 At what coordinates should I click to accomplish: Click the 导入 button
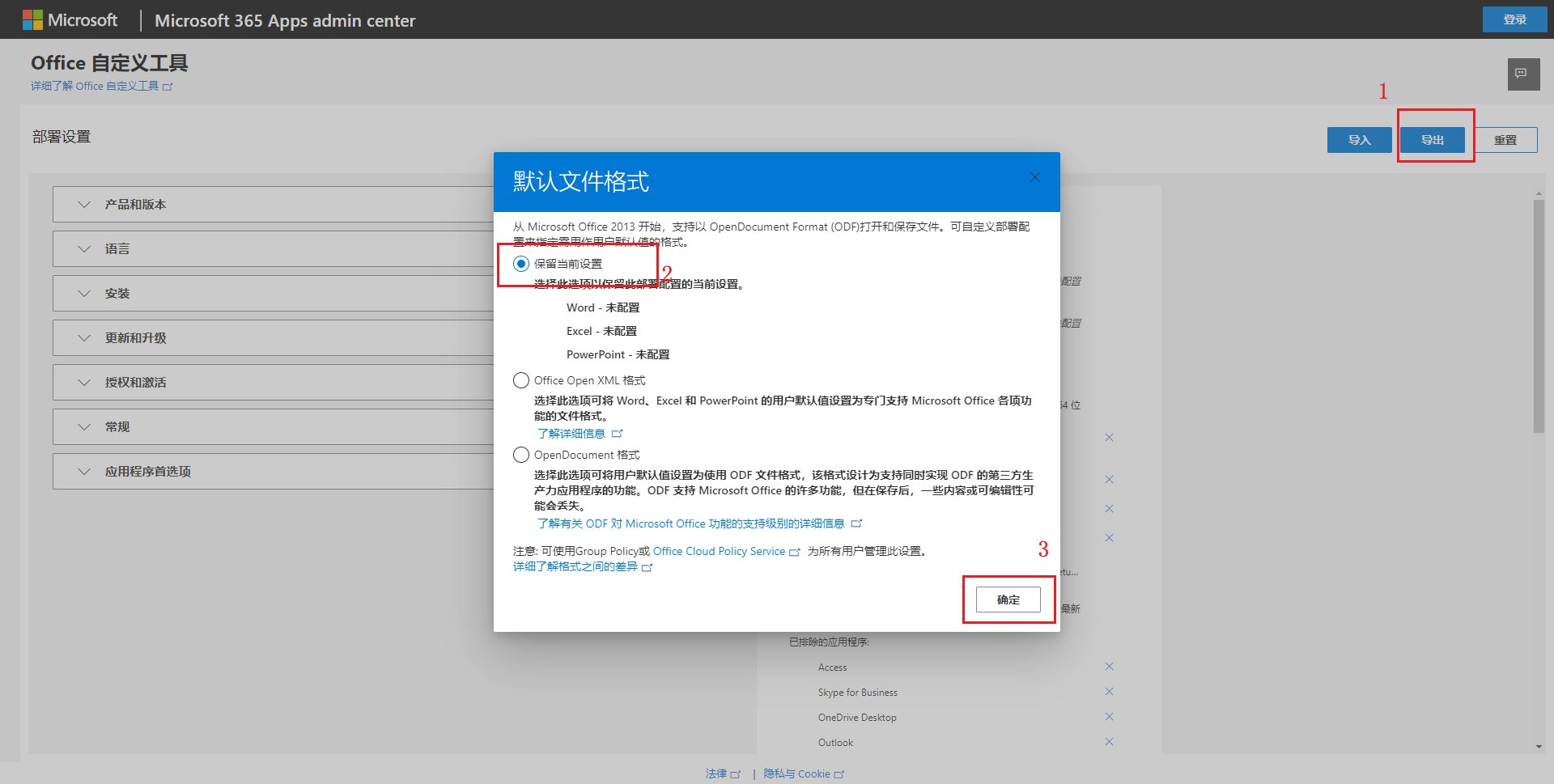point(1359,140)
